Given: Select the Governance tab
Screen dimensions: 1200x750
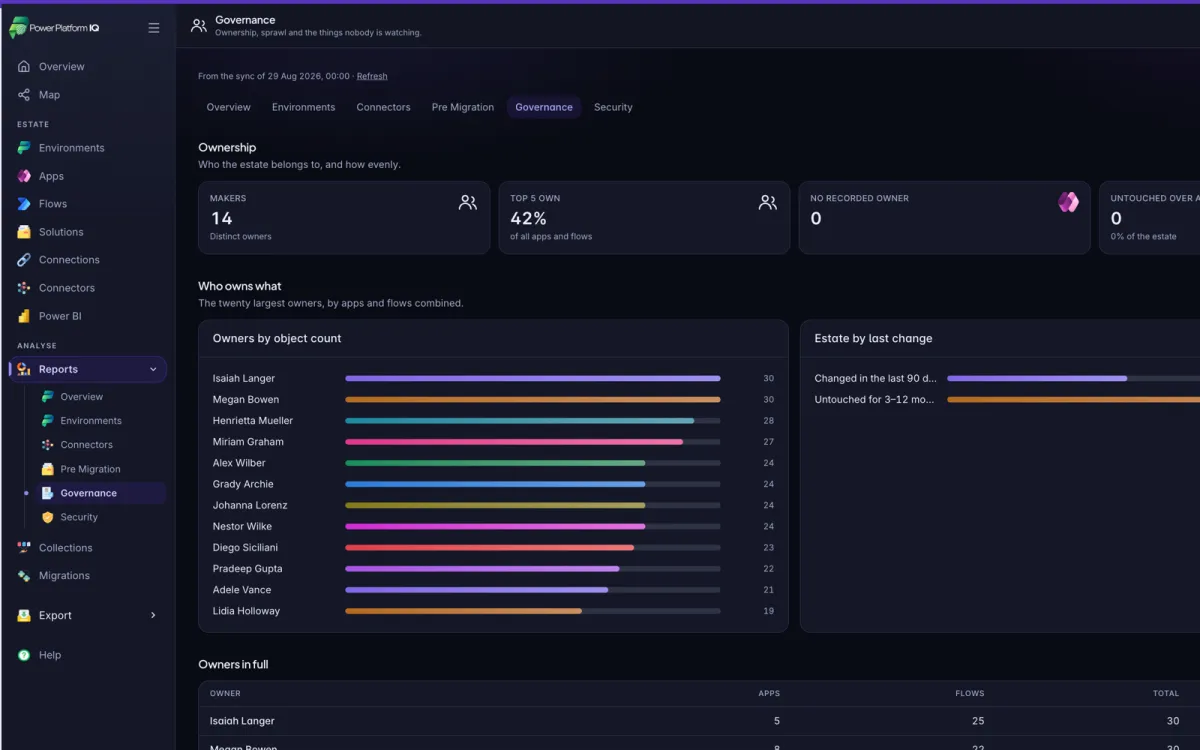Looking at the screenshot, I should click(544, 107).
